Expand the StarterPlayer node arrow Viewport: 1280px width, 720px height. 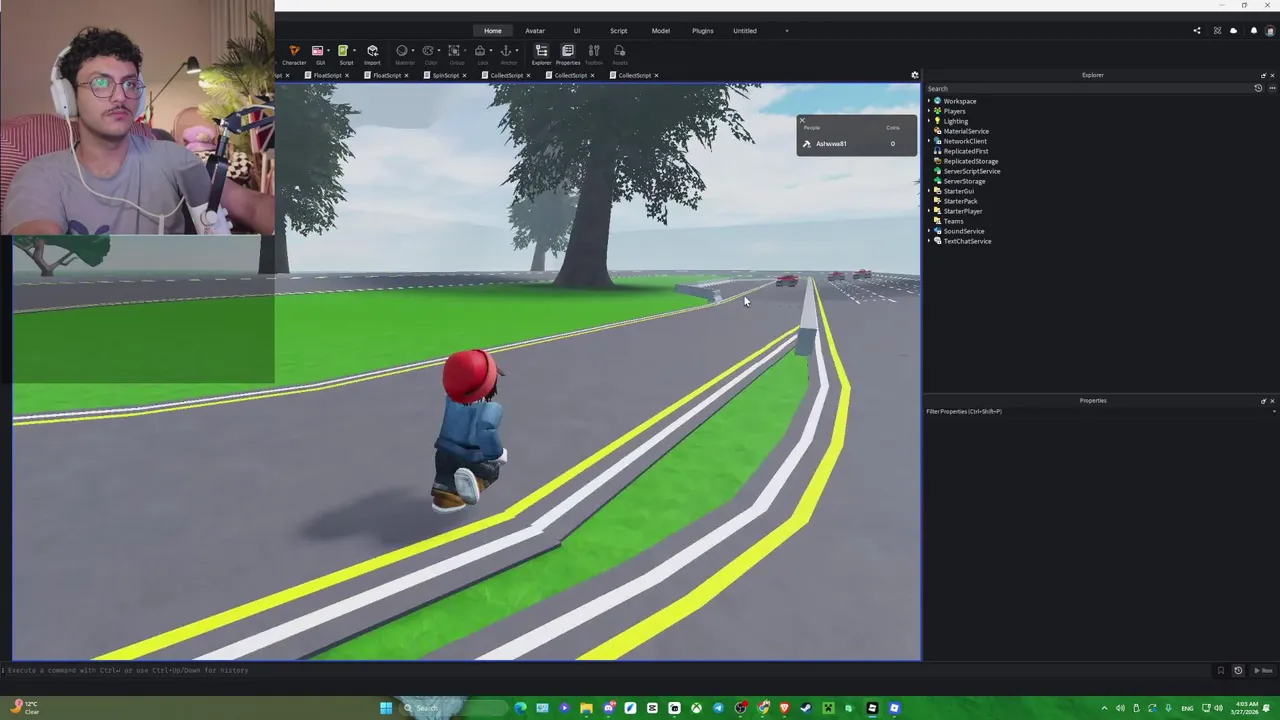[x=929, y=211]
